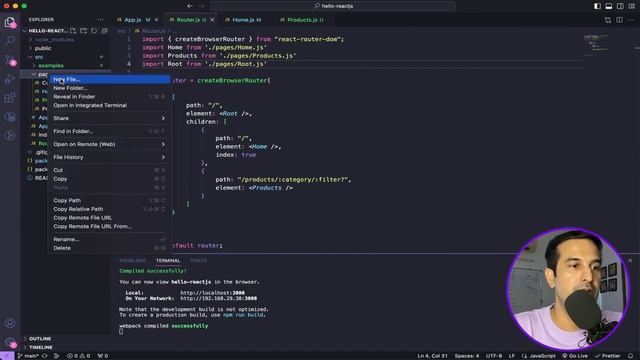
Task: Click errors and warnings count in status bar
Action: pyautogui.click(x=78, y=356)
